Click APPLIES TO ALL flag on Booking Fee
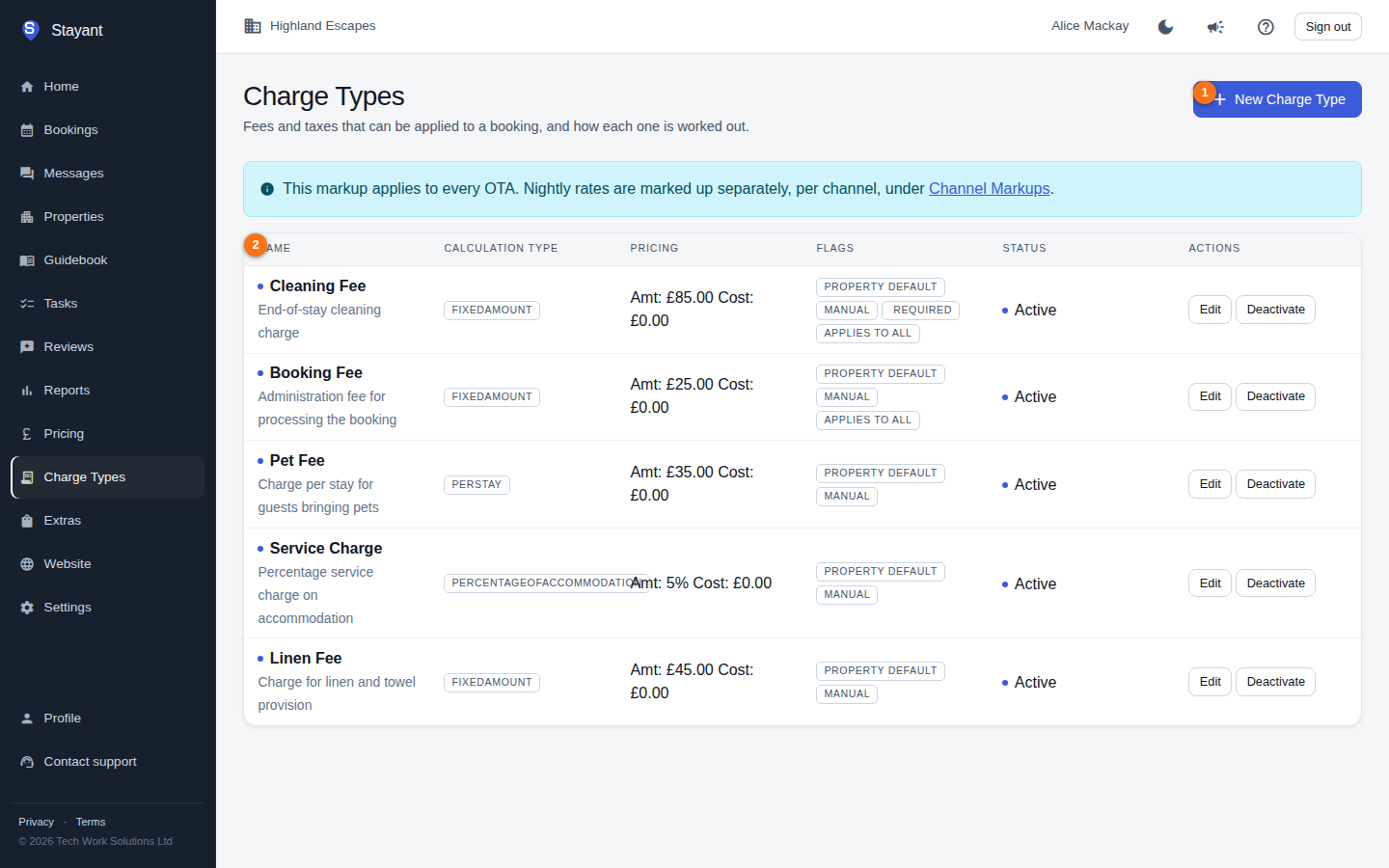 (867, 420)
